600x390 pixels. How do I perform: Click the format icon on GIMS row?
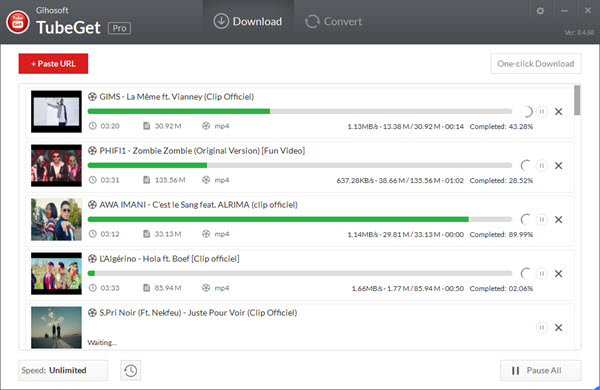[206, 126]
